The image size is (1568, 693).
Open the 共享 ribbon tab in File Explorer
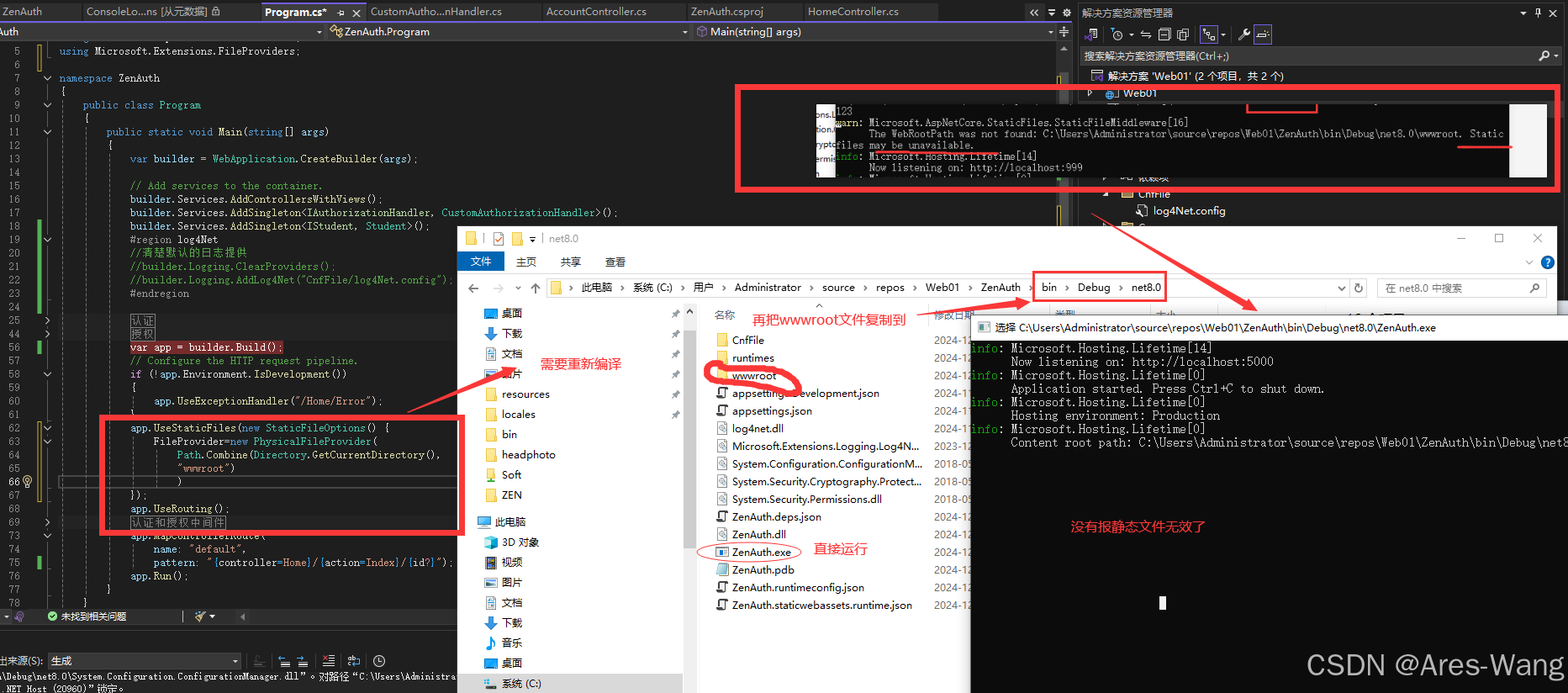[x=571, y=262]
